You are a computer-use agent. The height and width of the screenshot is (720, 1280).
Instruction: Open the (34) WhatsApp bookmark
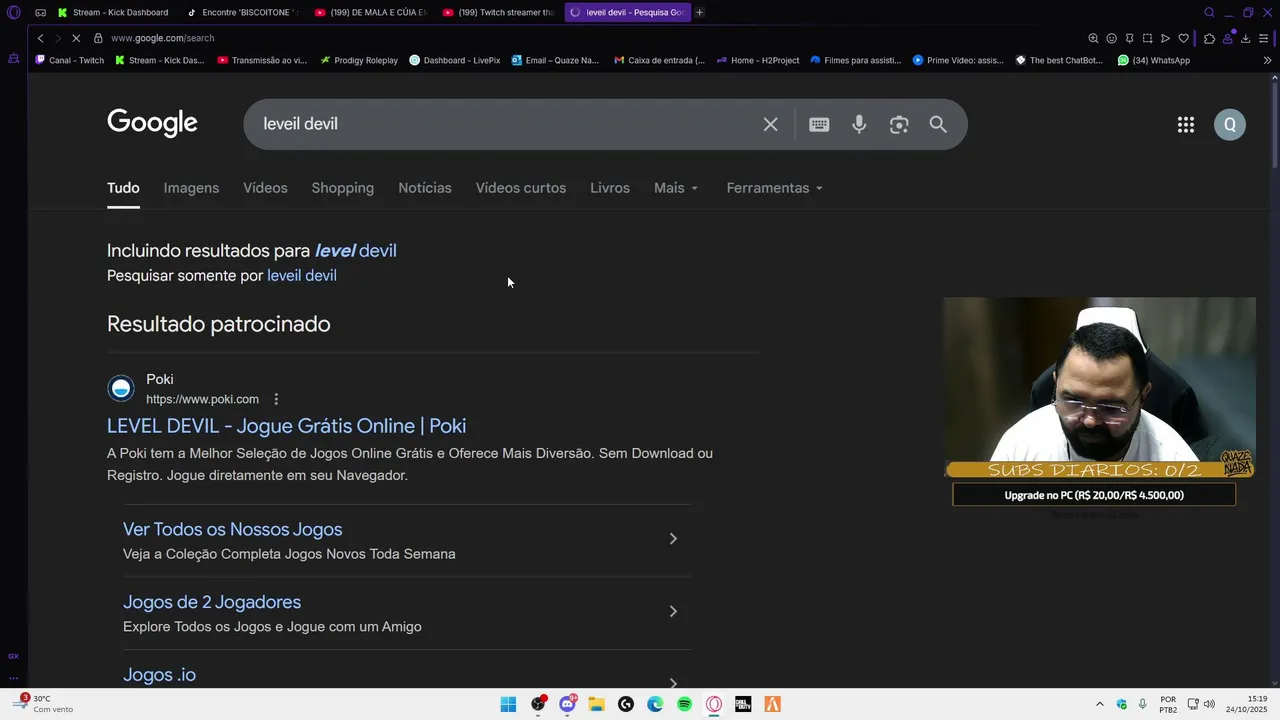[x=1154, y=60]
